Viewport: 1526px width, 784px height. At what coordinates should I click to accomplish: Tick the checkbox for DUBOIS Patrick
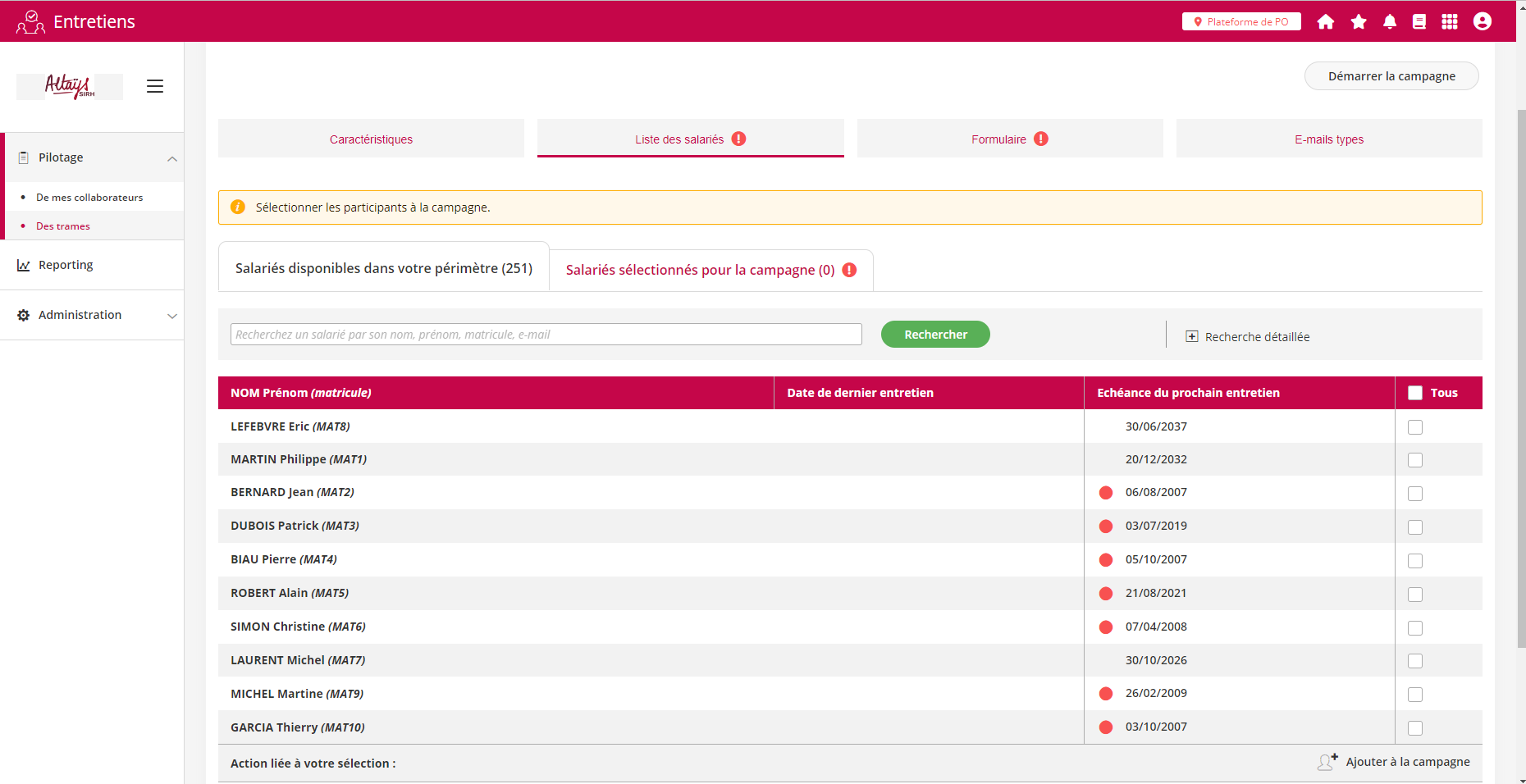click(x=1415, y=527)
